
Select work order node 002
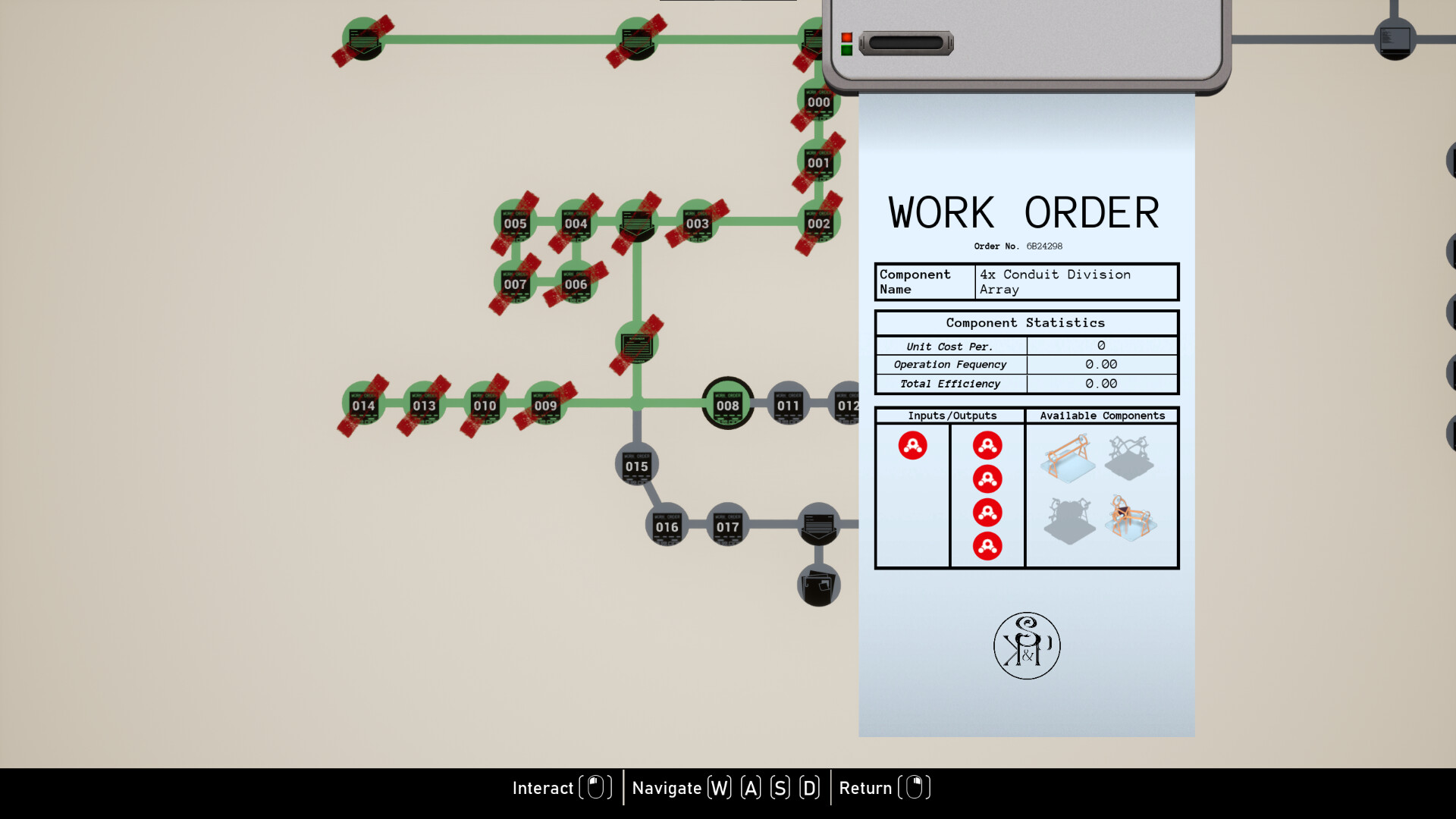(818, 222)
